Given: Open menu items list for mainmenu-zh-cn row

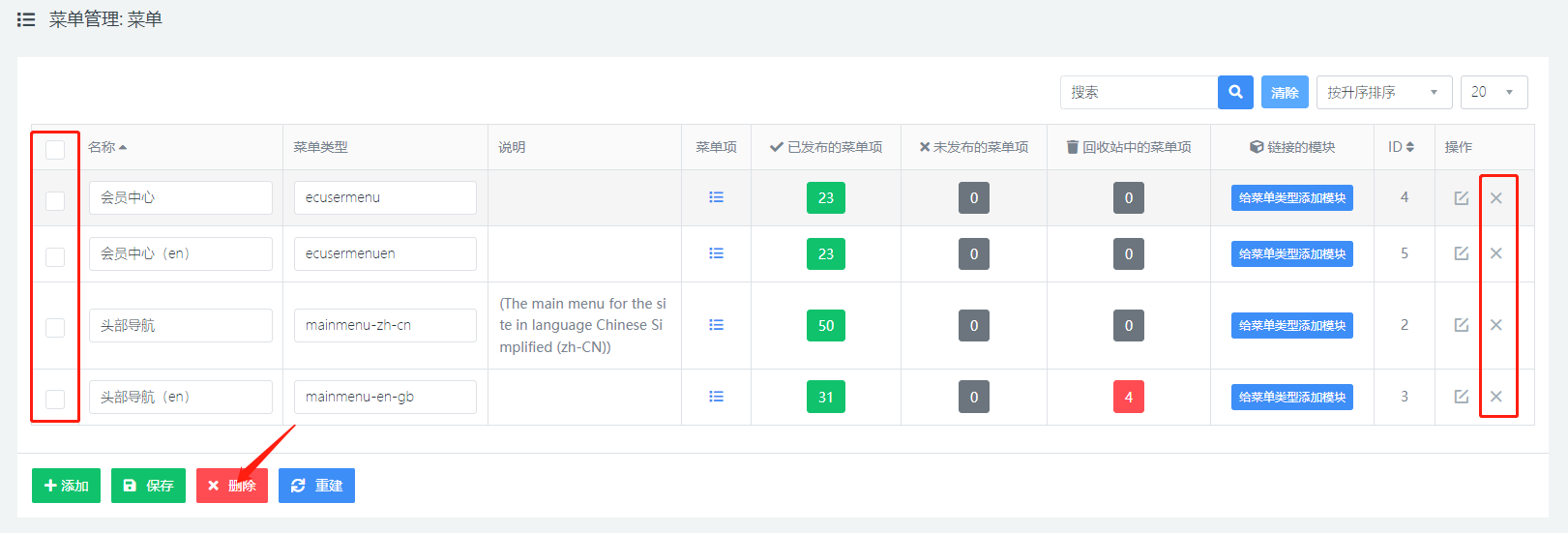Looking at the screenshot, I should [716, 325].
